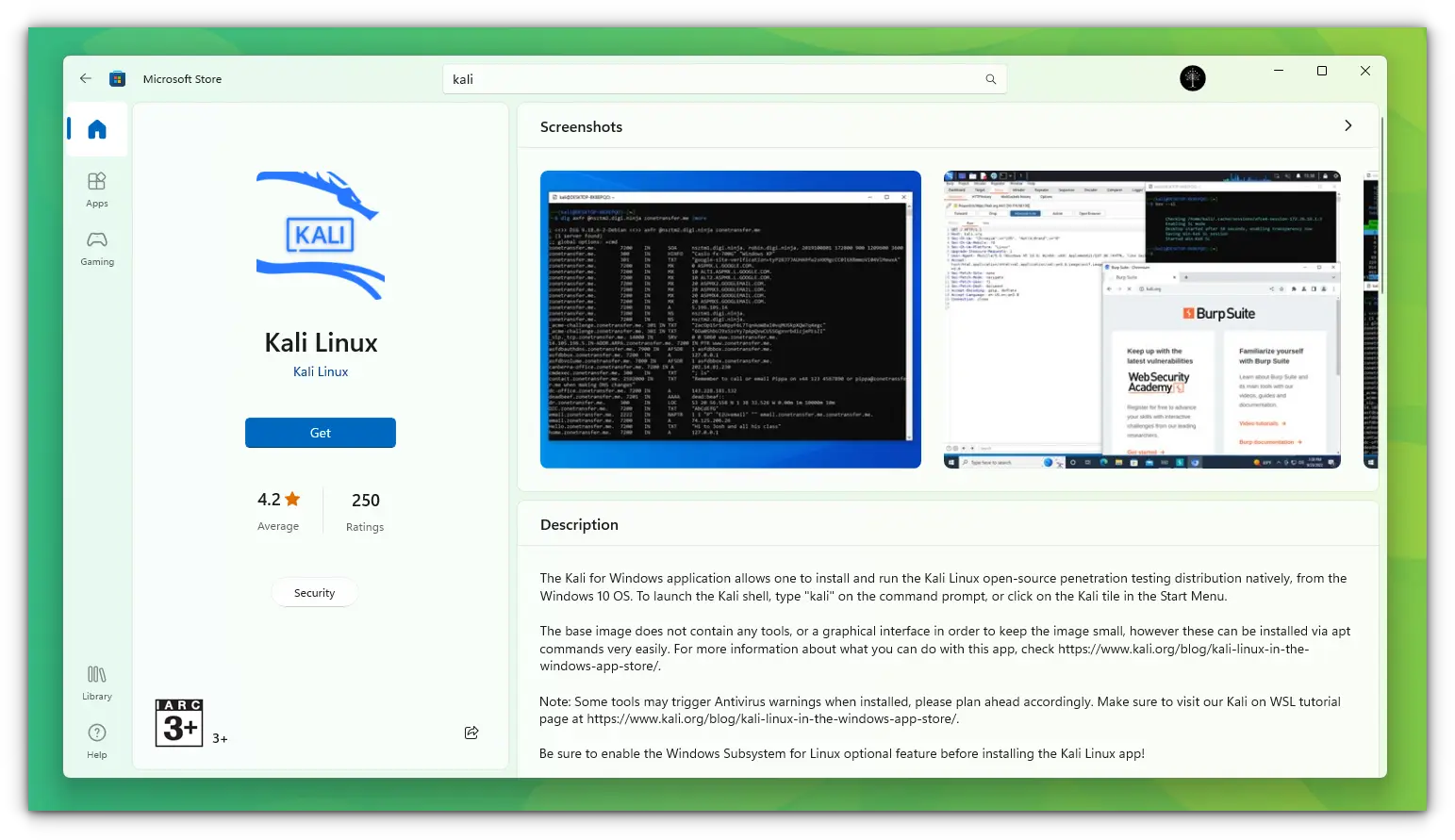Open the Burp Suite screenshot thumbnail

(x=1142, y=320)
